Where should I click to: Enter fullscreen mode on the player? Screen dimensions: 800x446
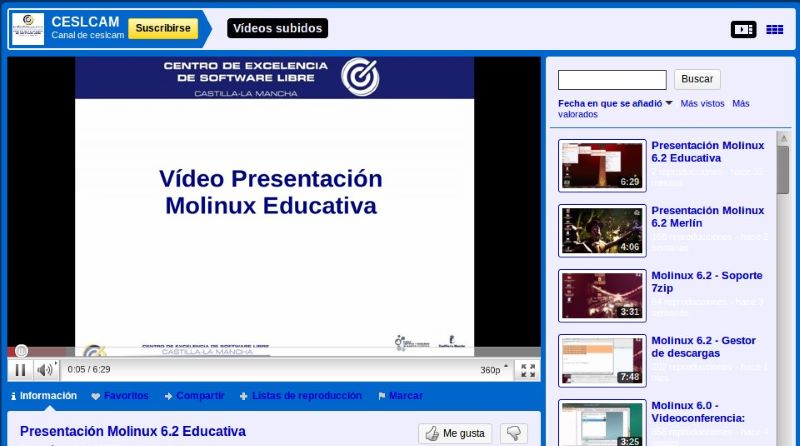tap(528, 370)
